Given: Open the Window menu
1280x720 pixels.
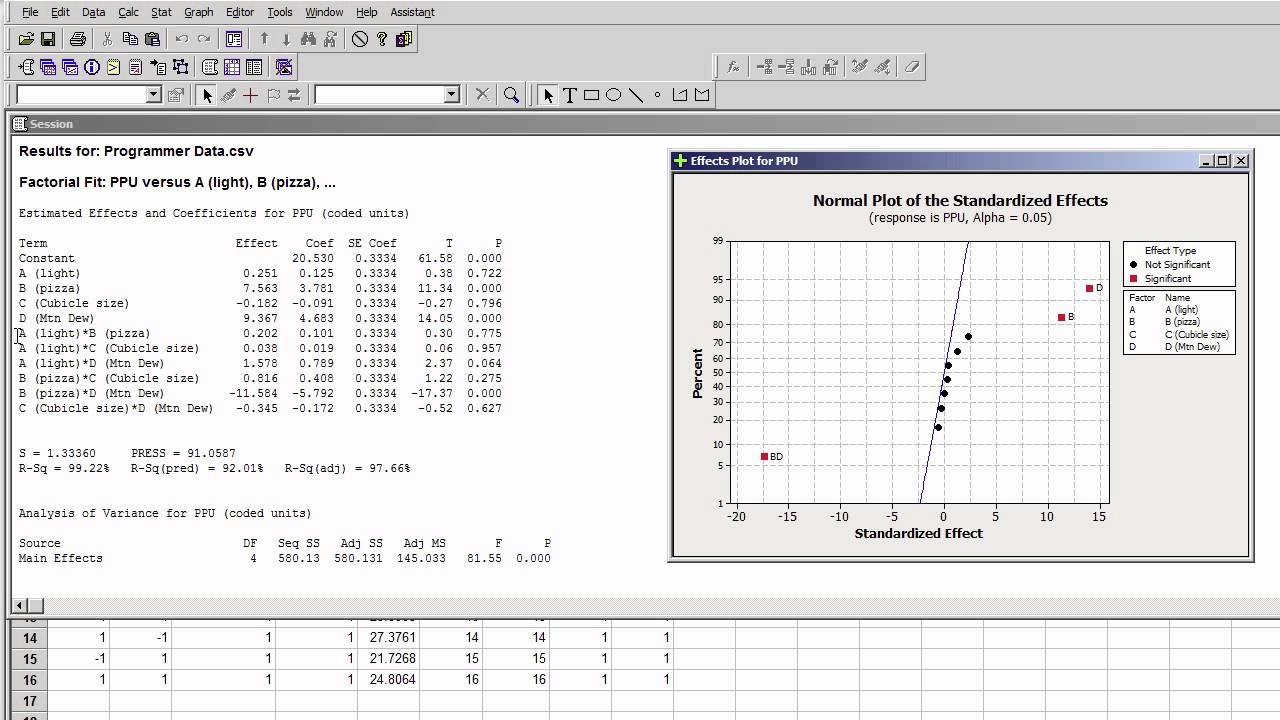Looking at the screenshot, I should pyautogui.click(x=324, y=12).
